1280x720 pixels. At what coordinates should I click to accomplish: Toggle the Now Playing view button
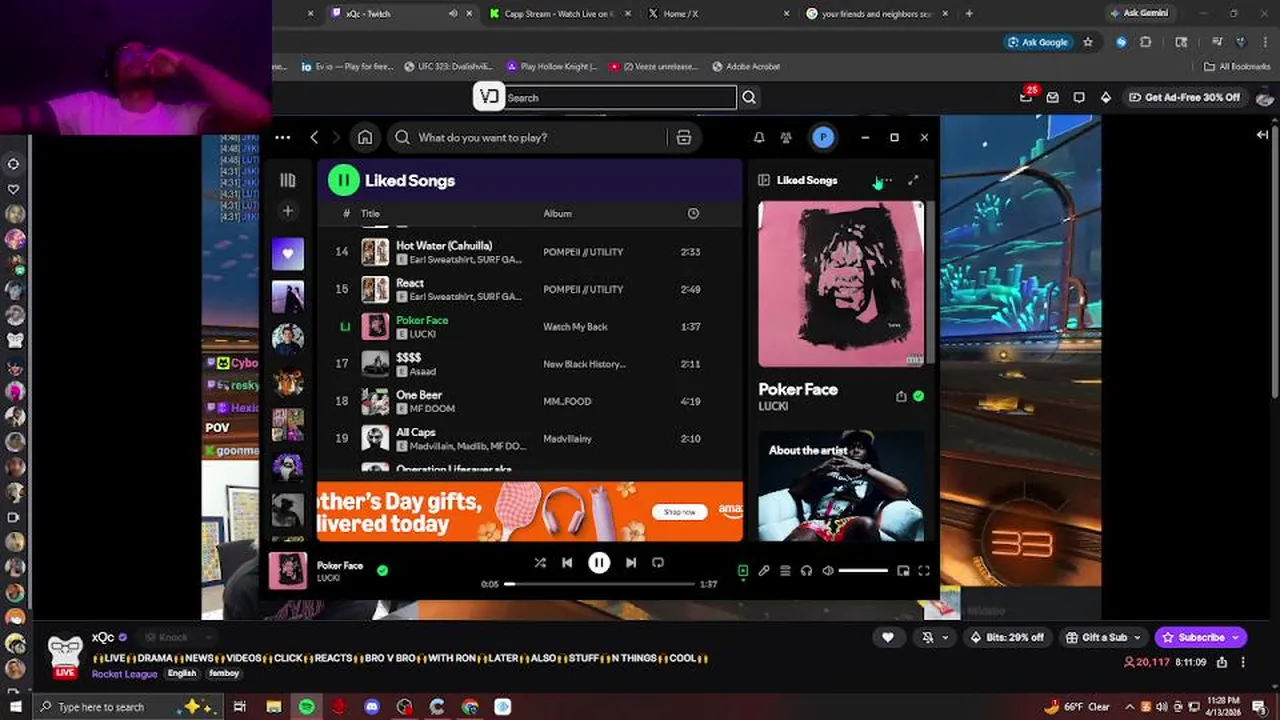coord(743,571)
